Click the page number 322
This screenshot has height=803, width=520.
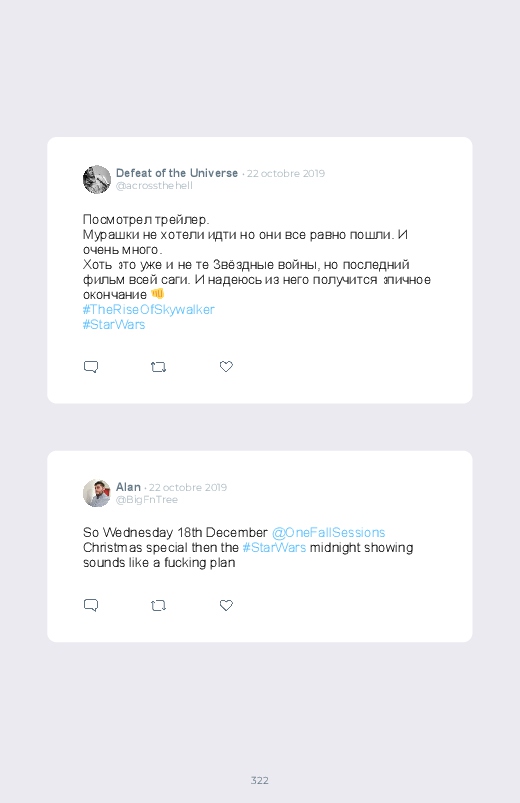(x=260, y=780)
